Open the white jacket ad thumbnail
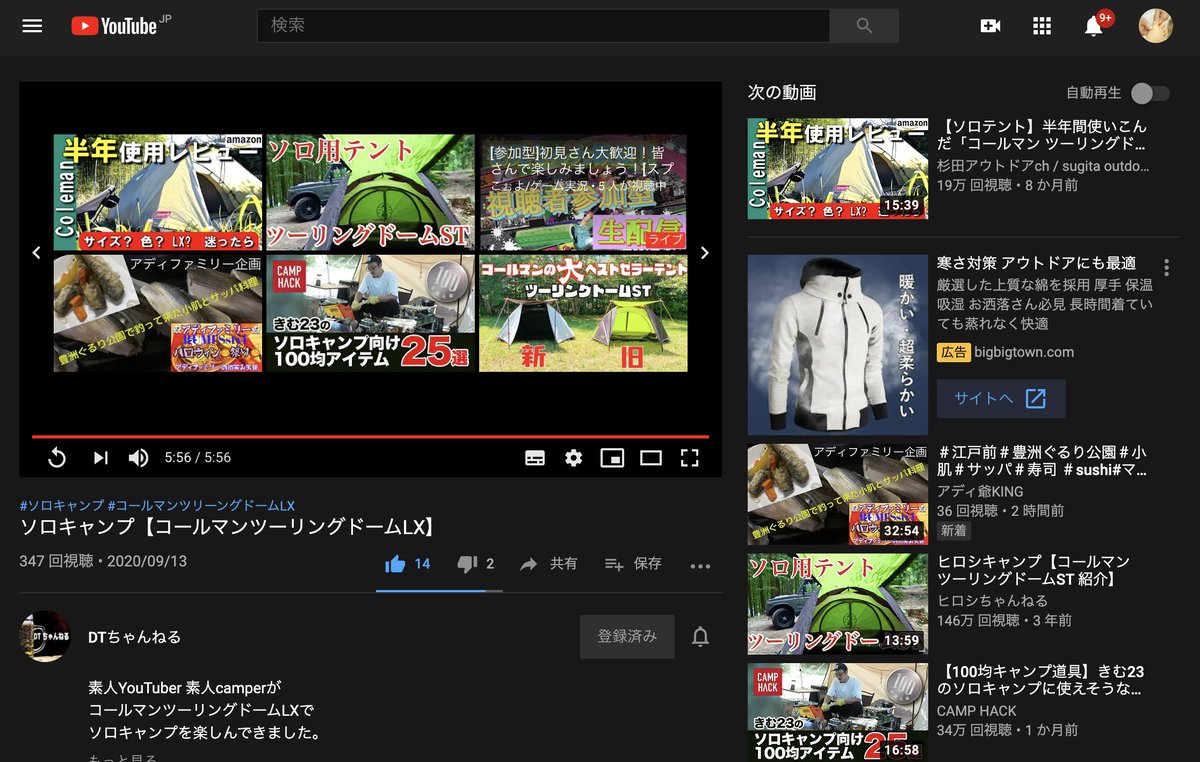 click(838, 345)
